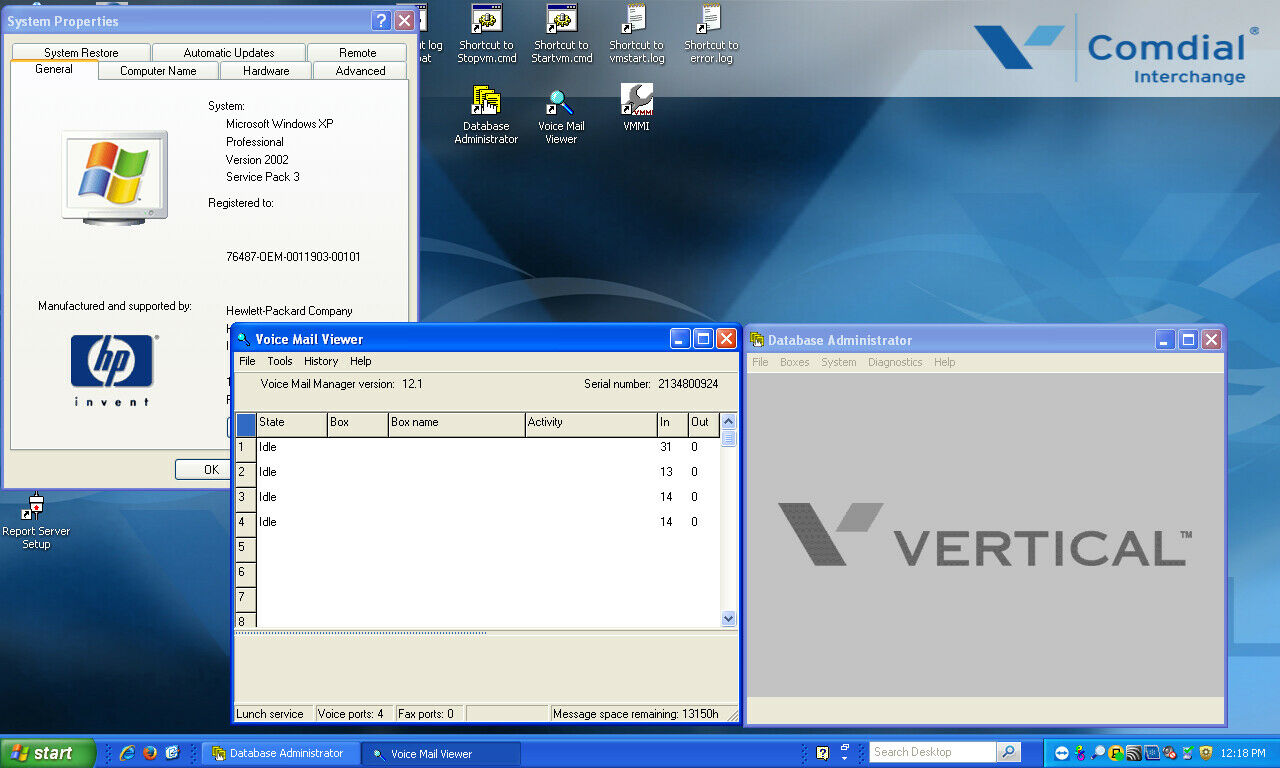Open the Windows Security shield tray icon

click(x=1206, y=753)
